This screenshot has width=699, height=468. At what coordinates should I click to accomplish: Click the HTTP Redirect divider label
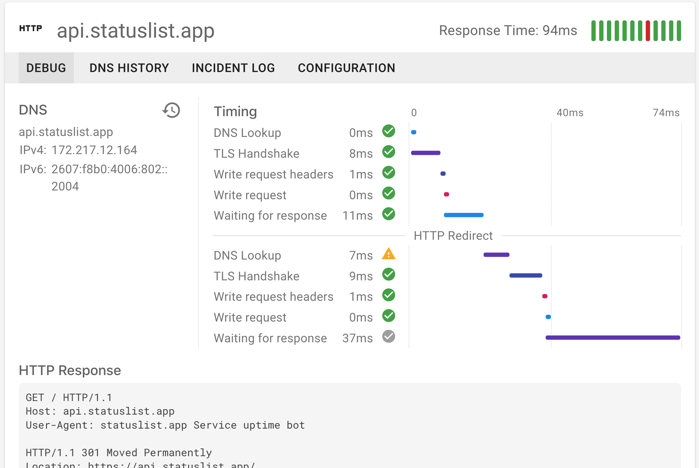(453, 236)
